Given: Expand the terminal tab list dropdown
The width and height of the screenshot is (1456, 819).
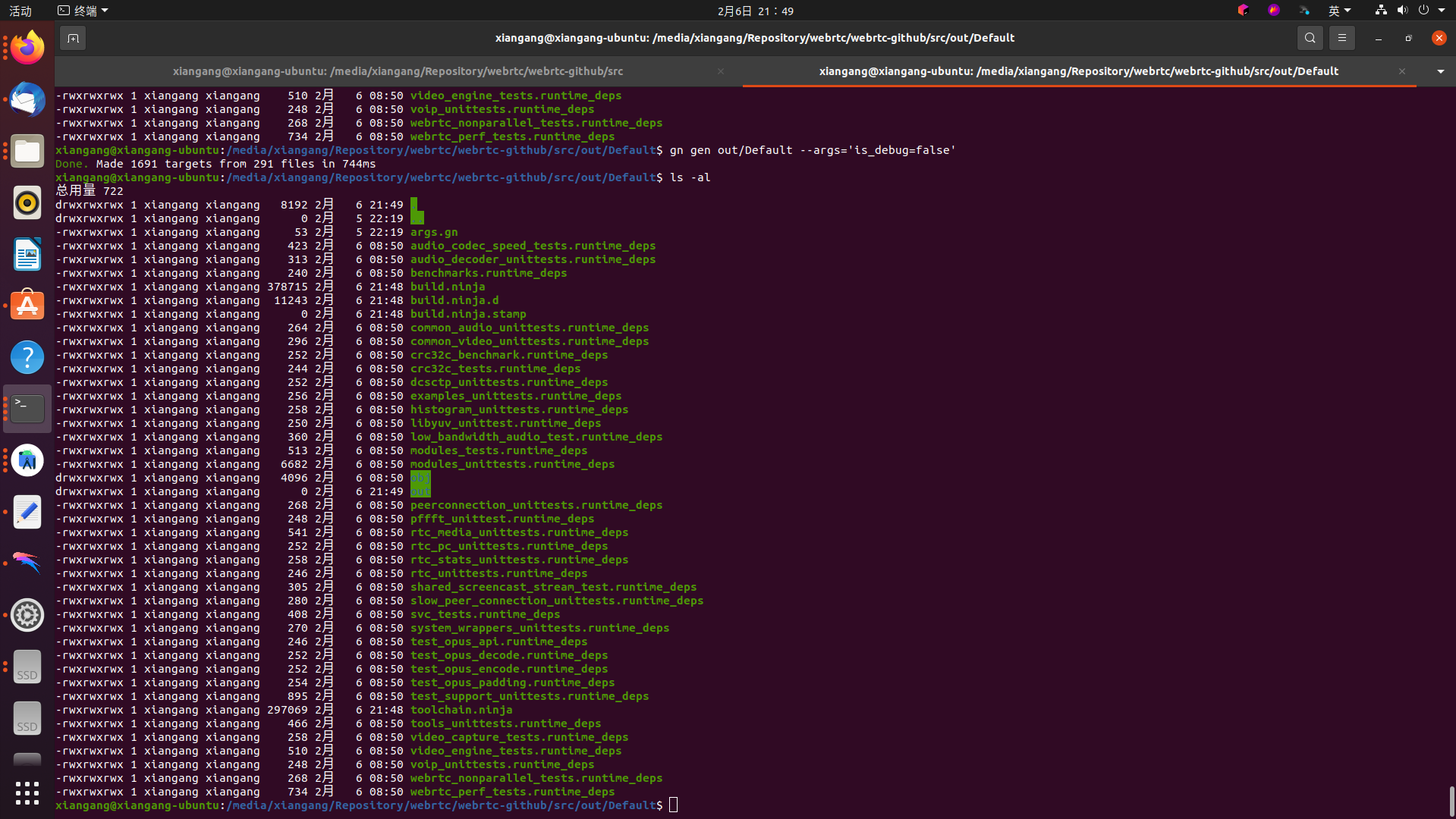Looking at the screenshot, I should [x=1440, y=71].
